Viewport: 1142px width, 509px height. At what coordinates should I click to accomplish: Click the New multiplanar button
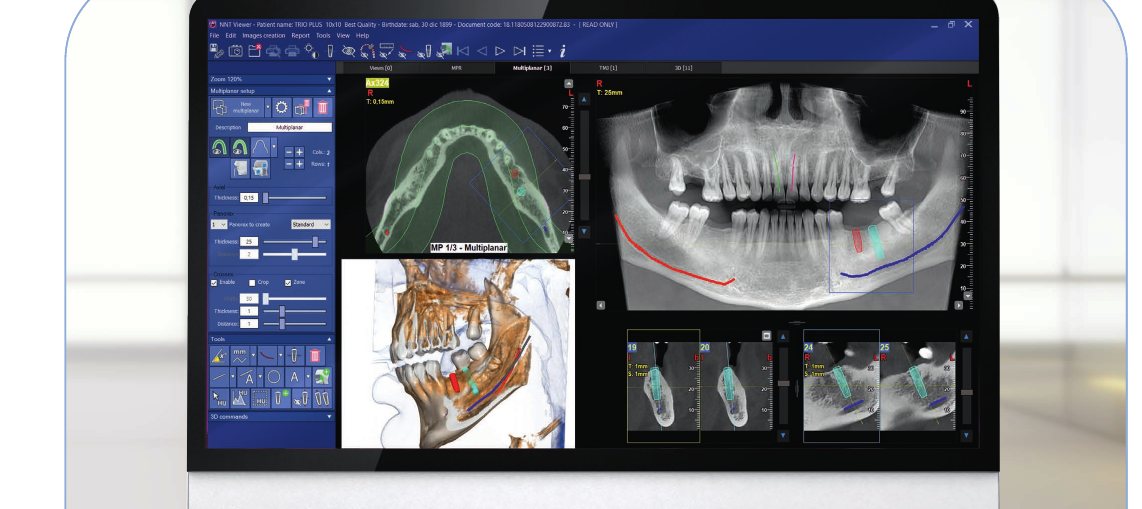(237, 107)
